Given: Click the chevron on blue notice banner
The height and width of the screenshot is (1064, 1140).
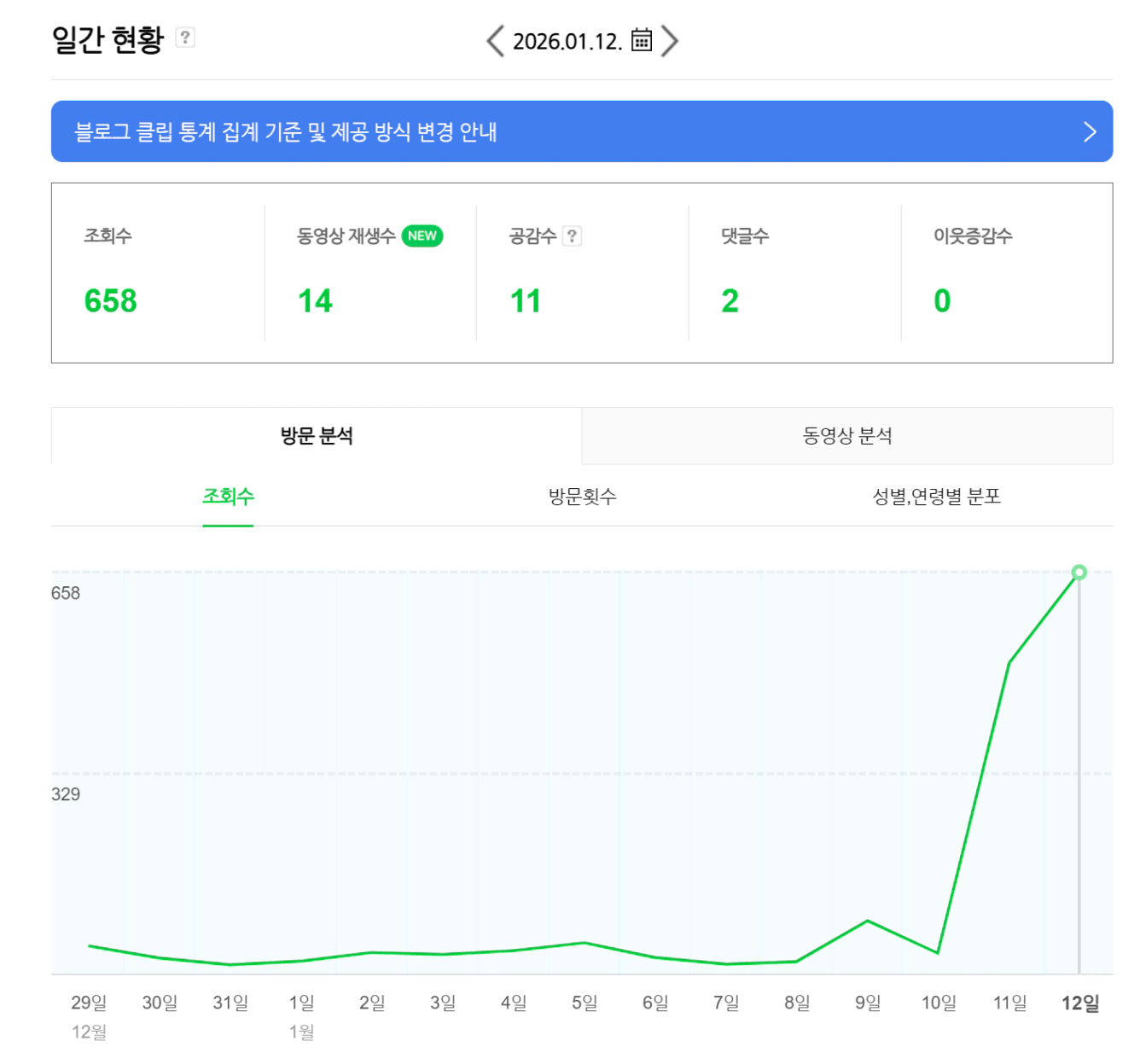Looking at the screenshot, I should click(1090, 131).
